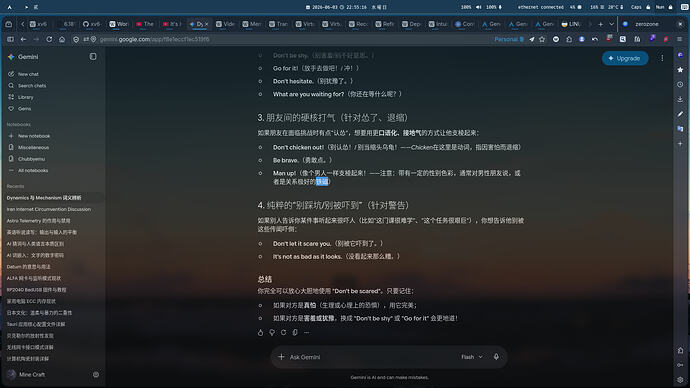690x388 pixels.
Task: Open the right sidebar downloads icon
Action: click(680, 99)
